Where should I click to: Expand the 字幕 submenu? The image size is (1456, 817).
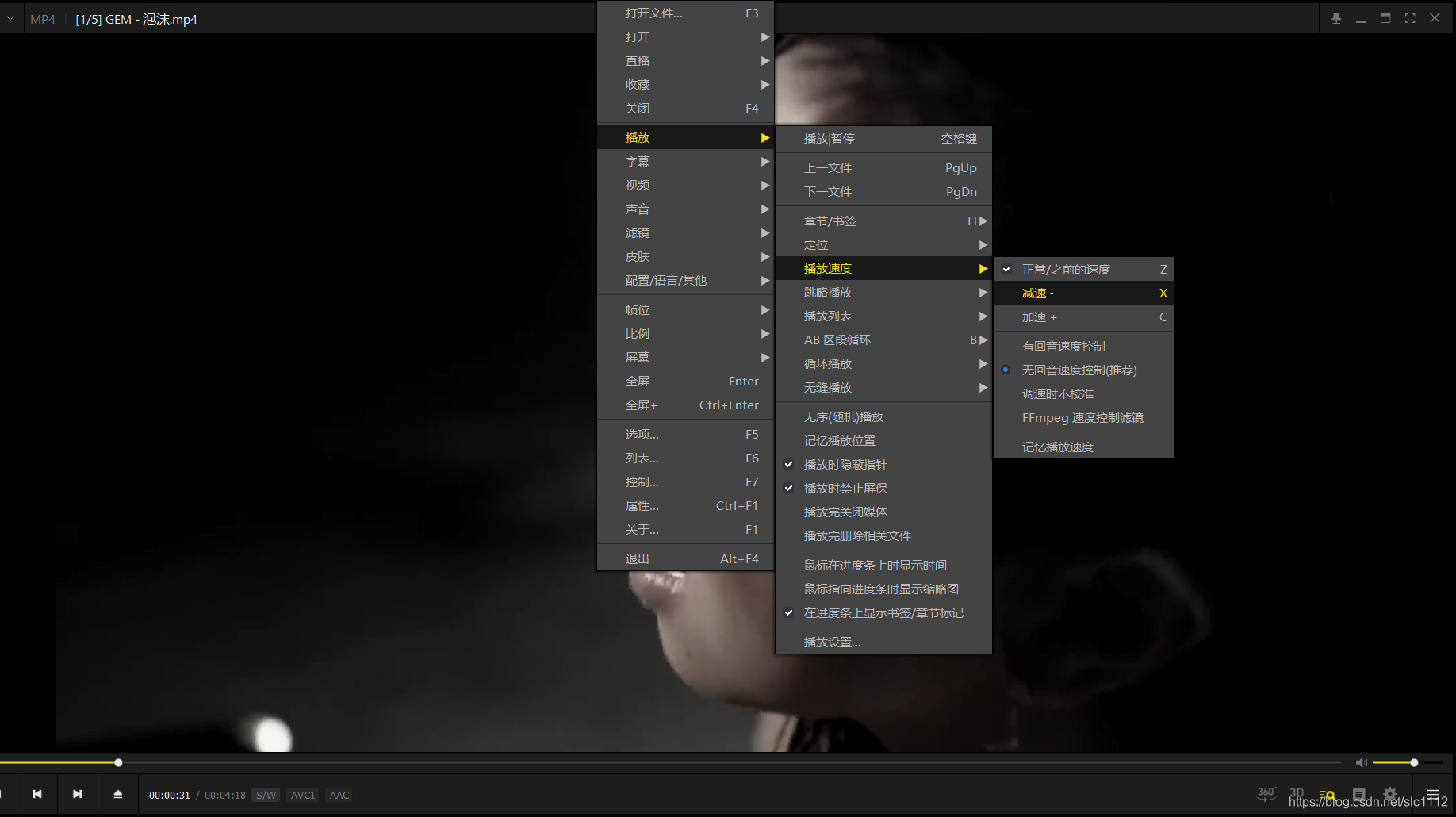pos(685,162)
